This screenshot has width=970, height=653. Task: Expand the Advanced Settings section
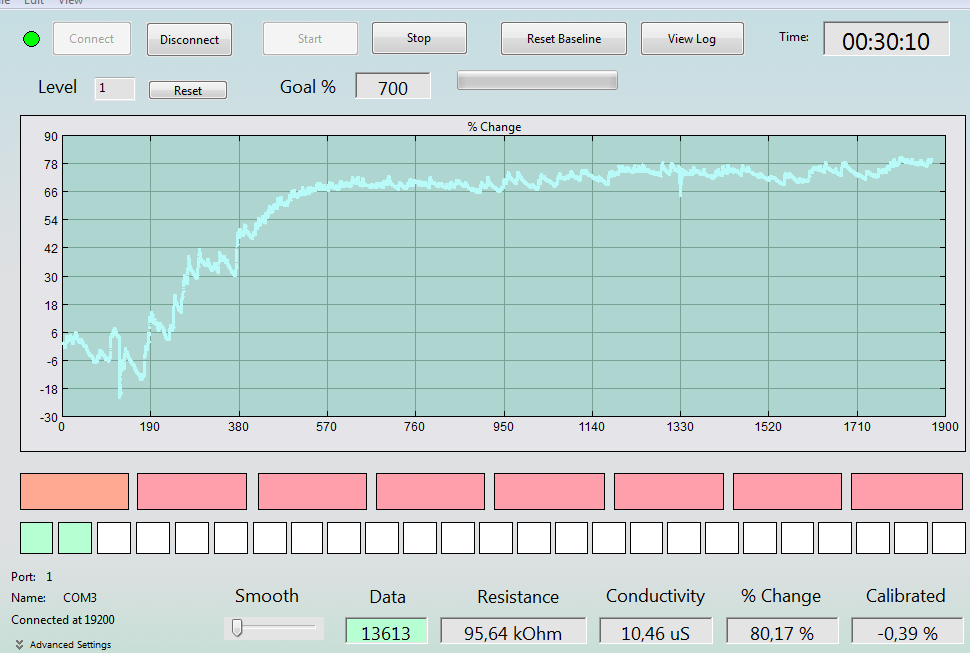63,644
